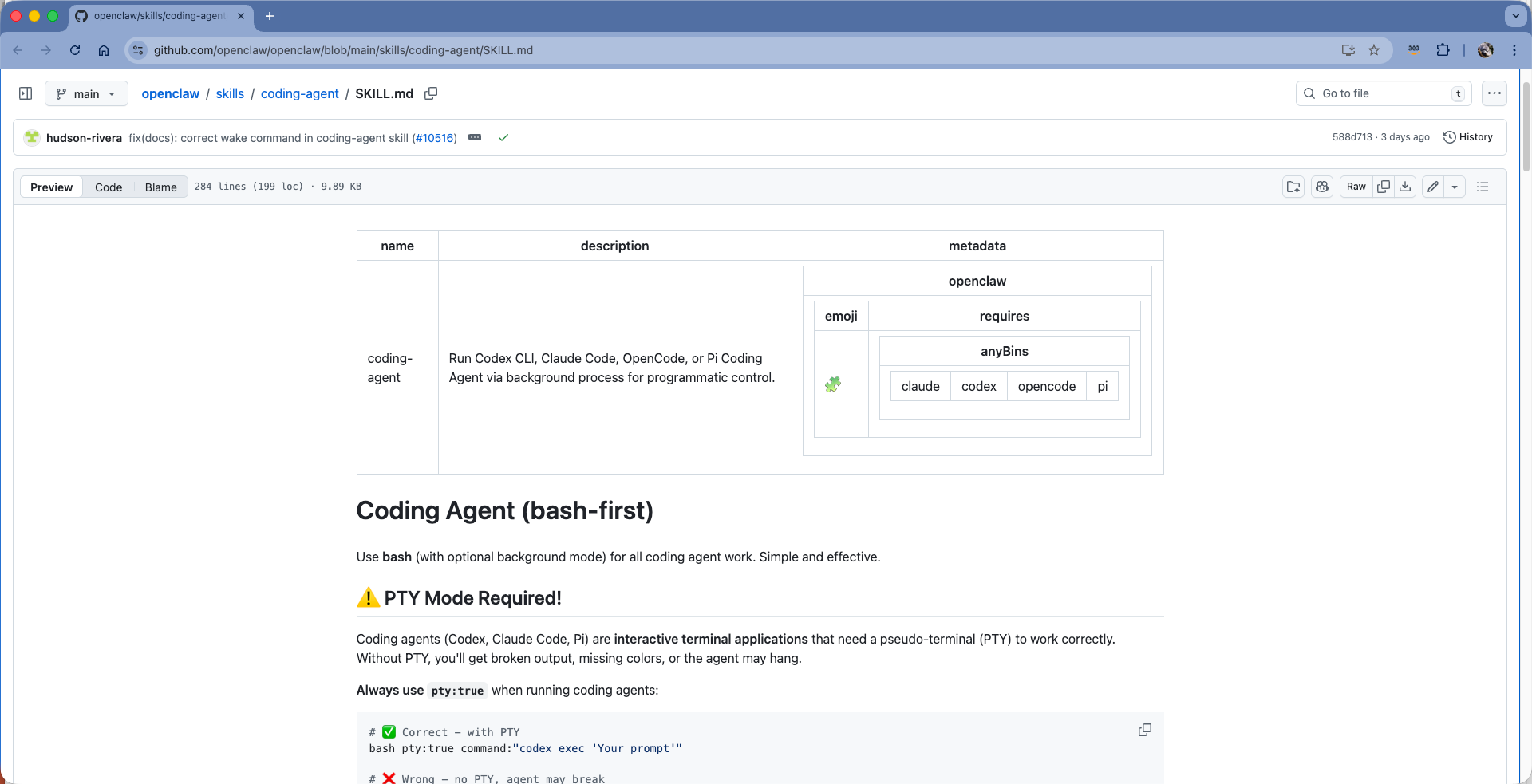Open the Raw file view

[1356, 187]
